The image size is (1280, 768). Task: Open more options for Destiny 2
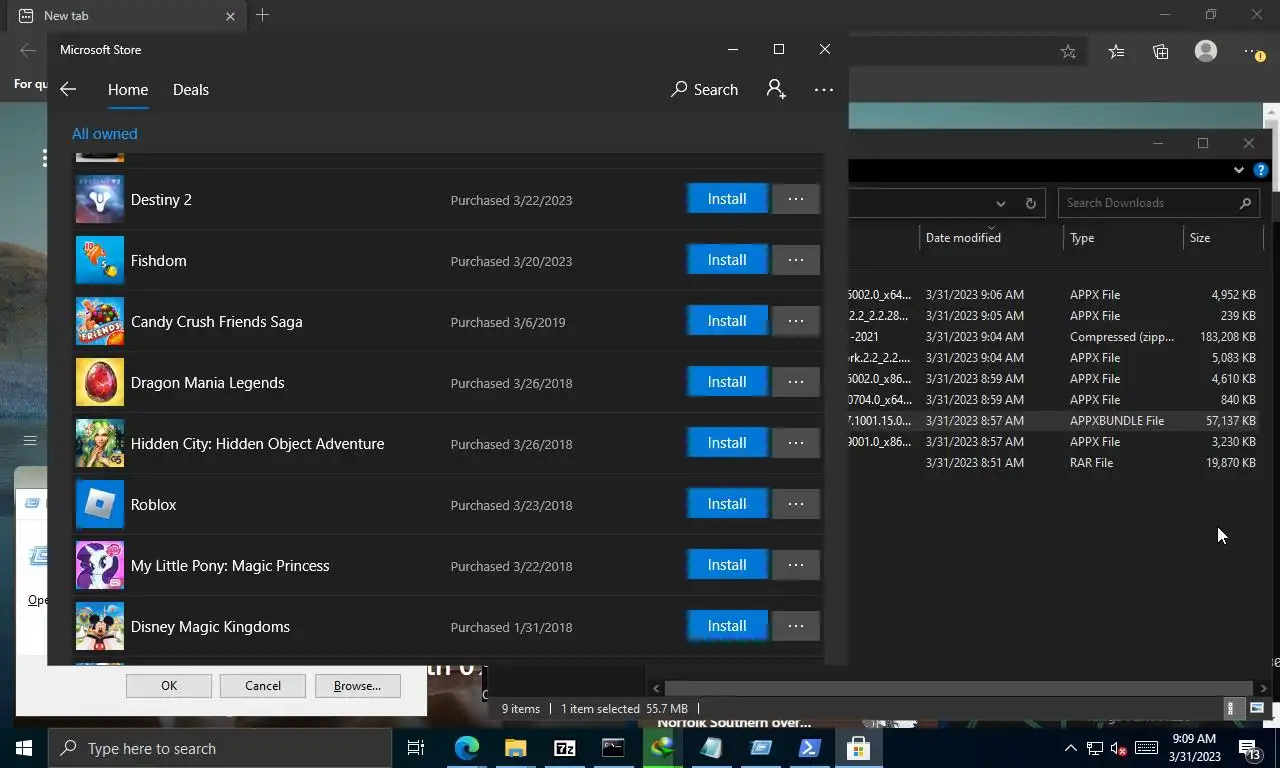(796, 199)
